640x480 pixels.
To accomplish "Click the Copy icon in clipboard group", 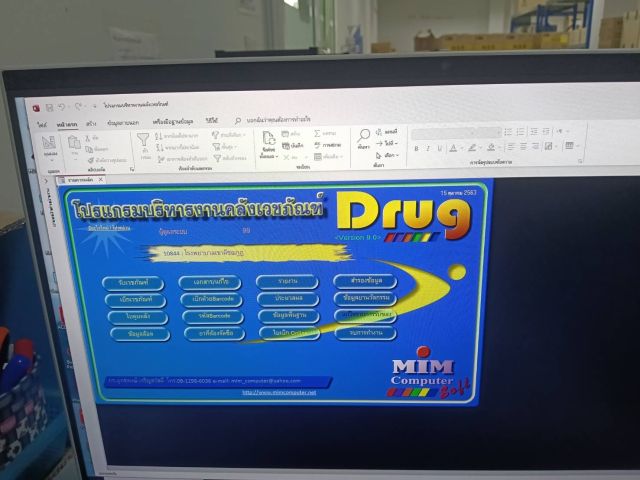I will point(89,149).
